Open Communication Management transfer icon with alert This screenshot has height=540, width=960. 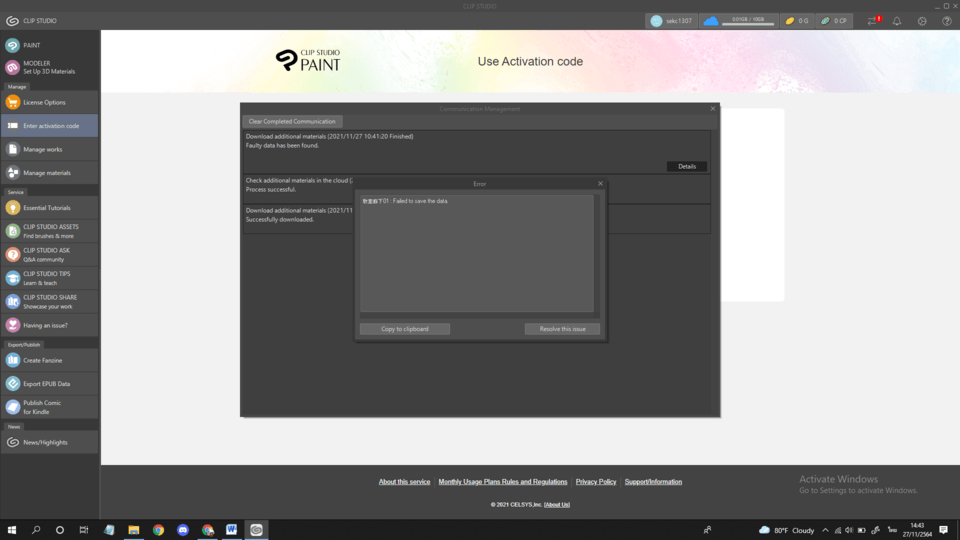(874, 21)
